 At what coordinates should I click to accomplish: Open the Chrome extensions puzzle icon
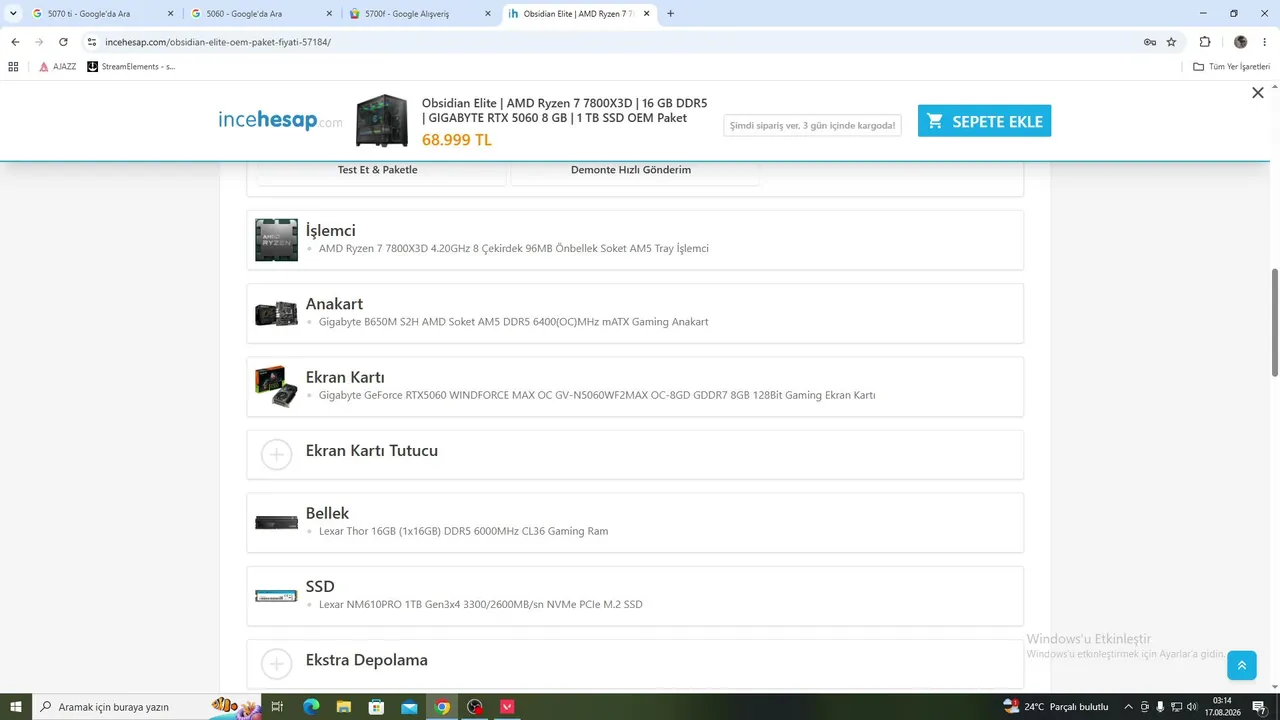point(1205,42)
